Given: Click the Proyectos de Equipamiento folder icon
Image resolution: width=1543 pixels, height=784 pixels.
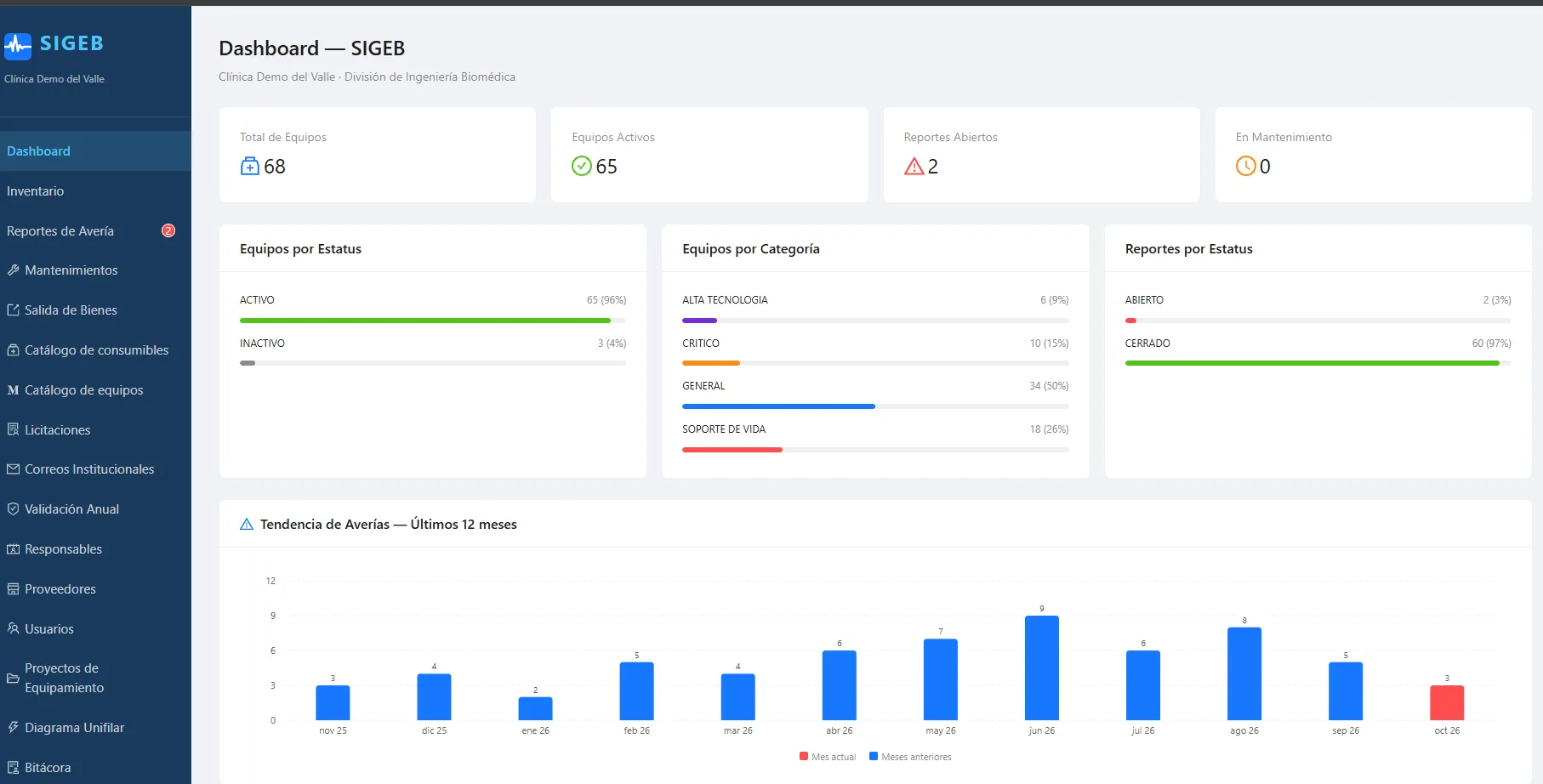Looking at the screenshot, I should [x=13, y=679].
